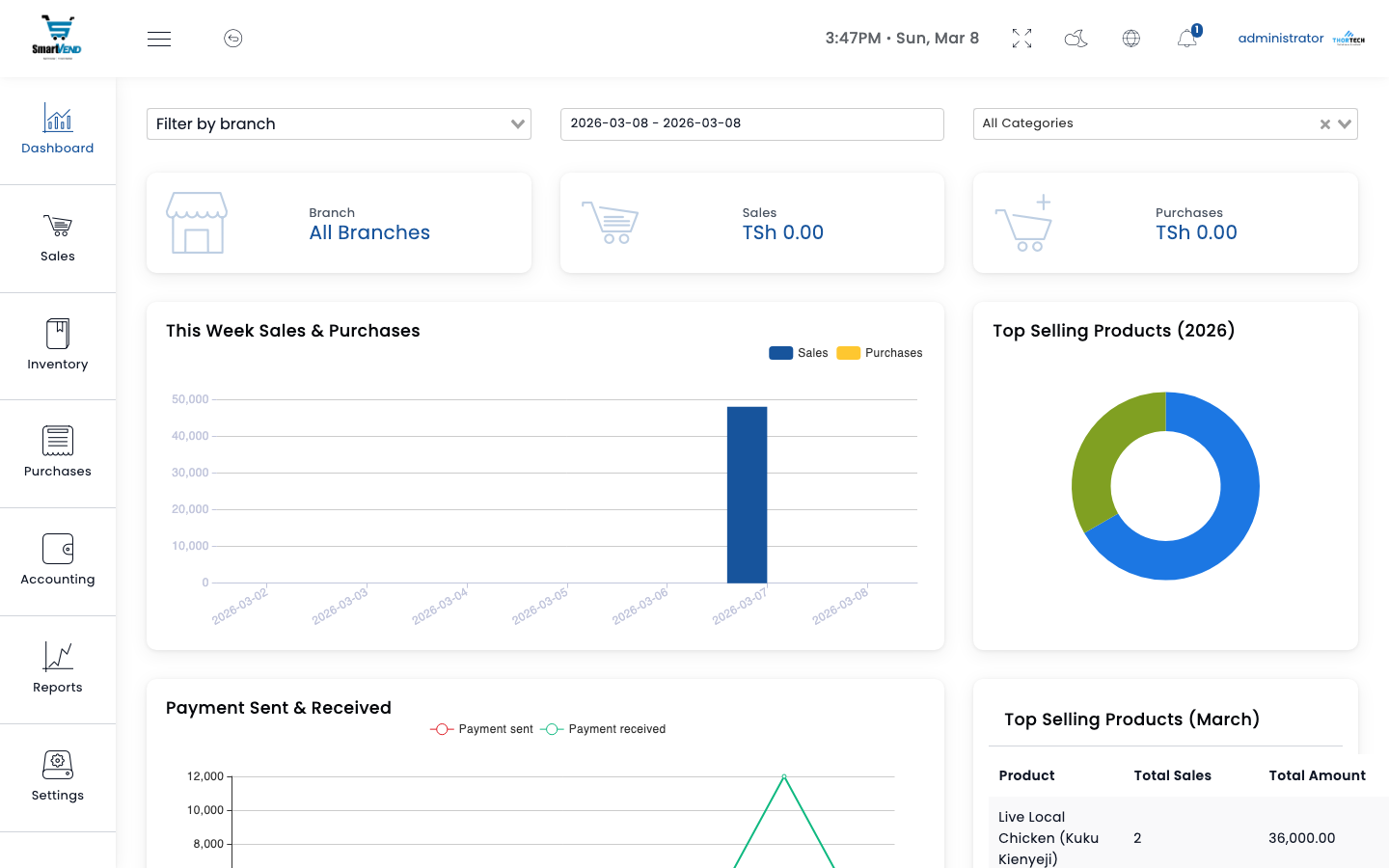The image size is (1389, 868).
Task: Click the cart-plus icon in the Purchases card
Action: [1023, 223]
